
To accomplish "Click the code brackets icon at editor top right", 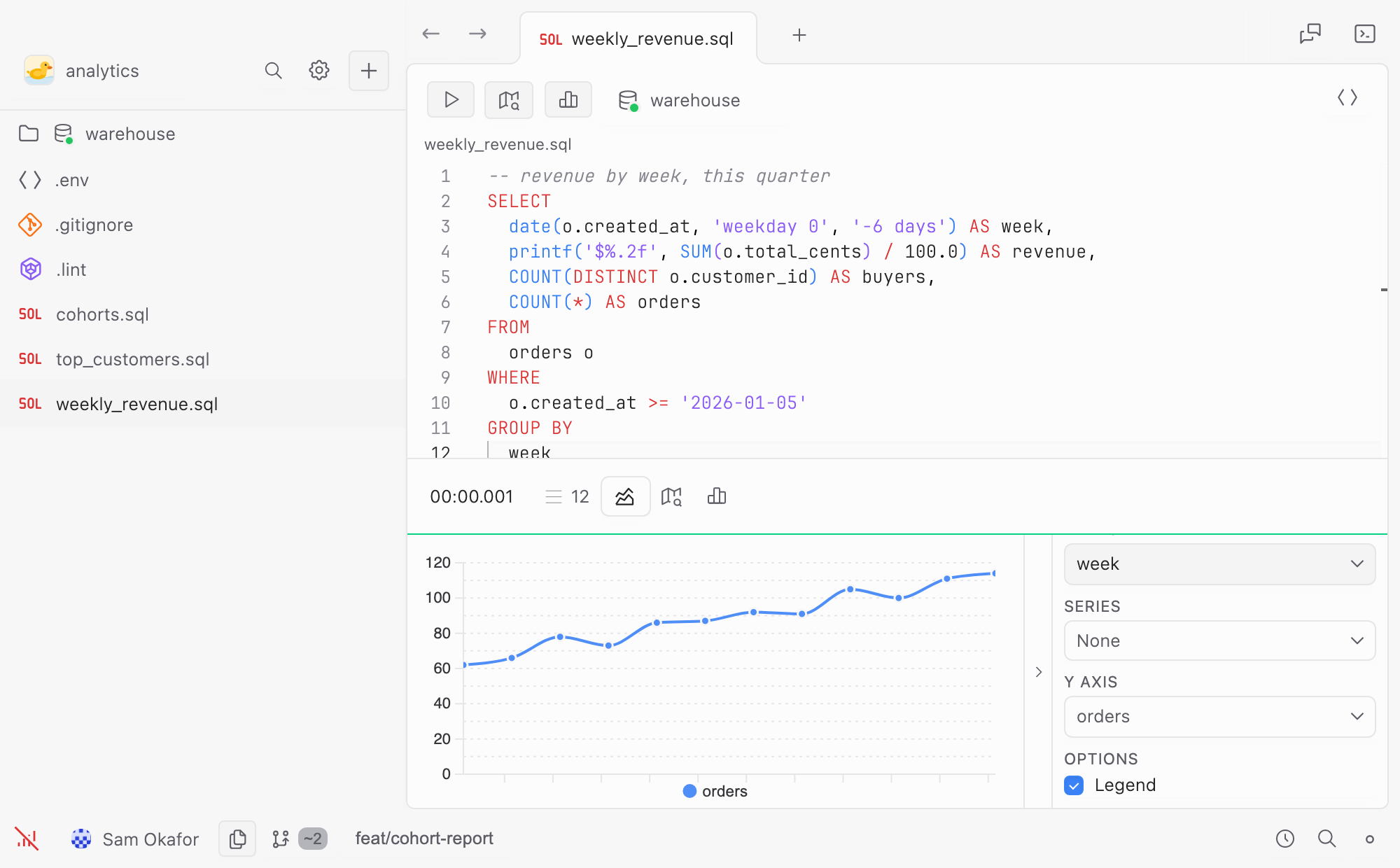I will tap(1347, 97).
